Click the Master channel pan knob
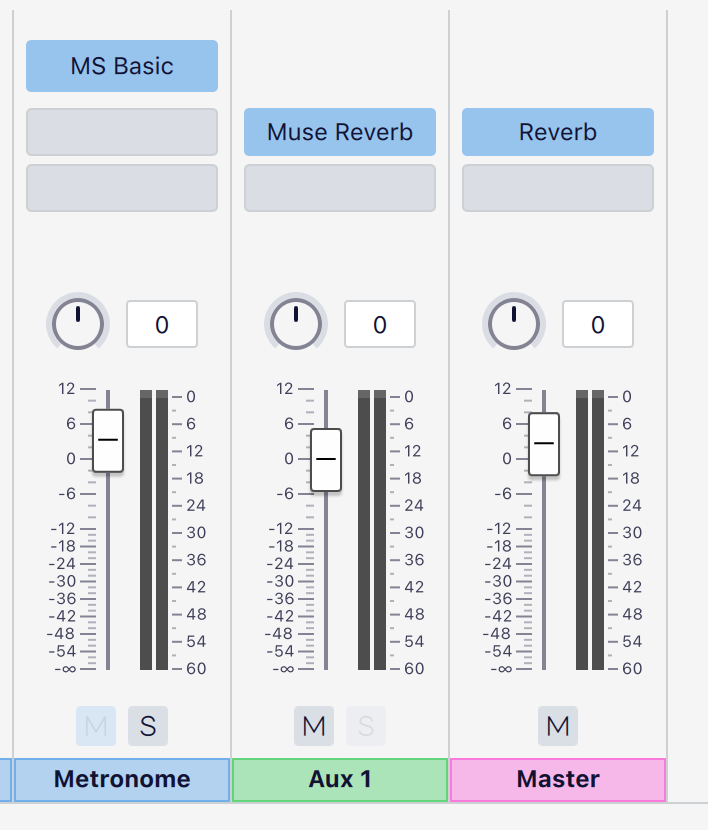Image resolution: width=708 pixels, height=830 pixels. tap(513, 324)
